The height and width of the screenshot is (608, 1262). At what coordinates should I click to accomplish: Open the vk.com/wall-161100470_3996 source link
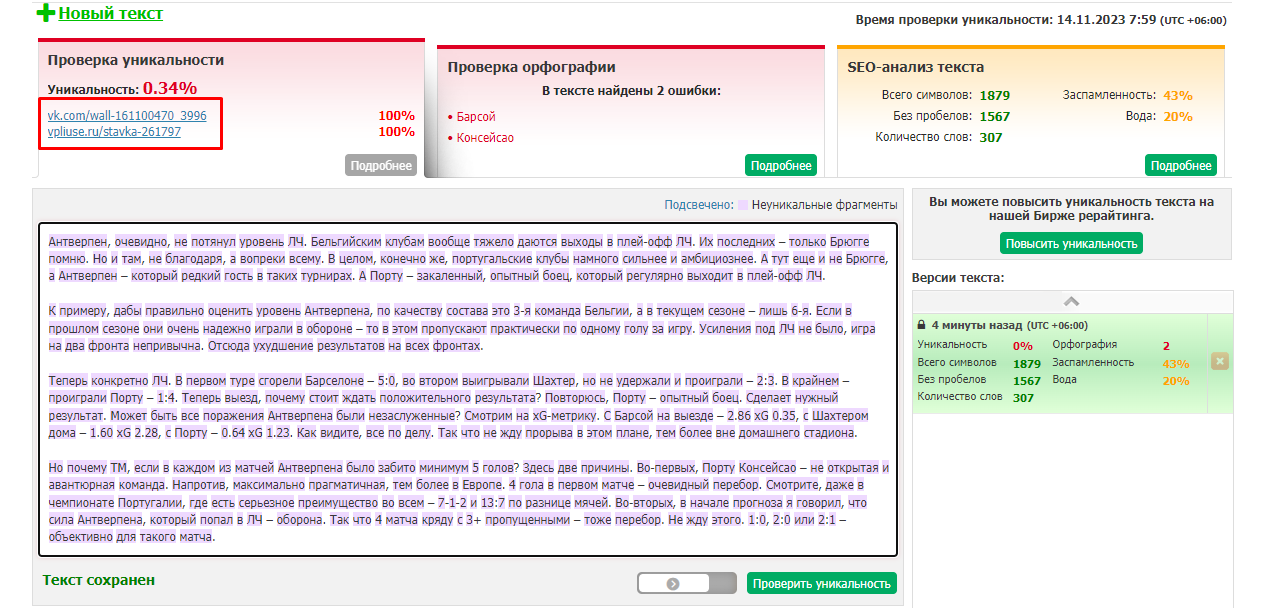[x=127, y=116]
